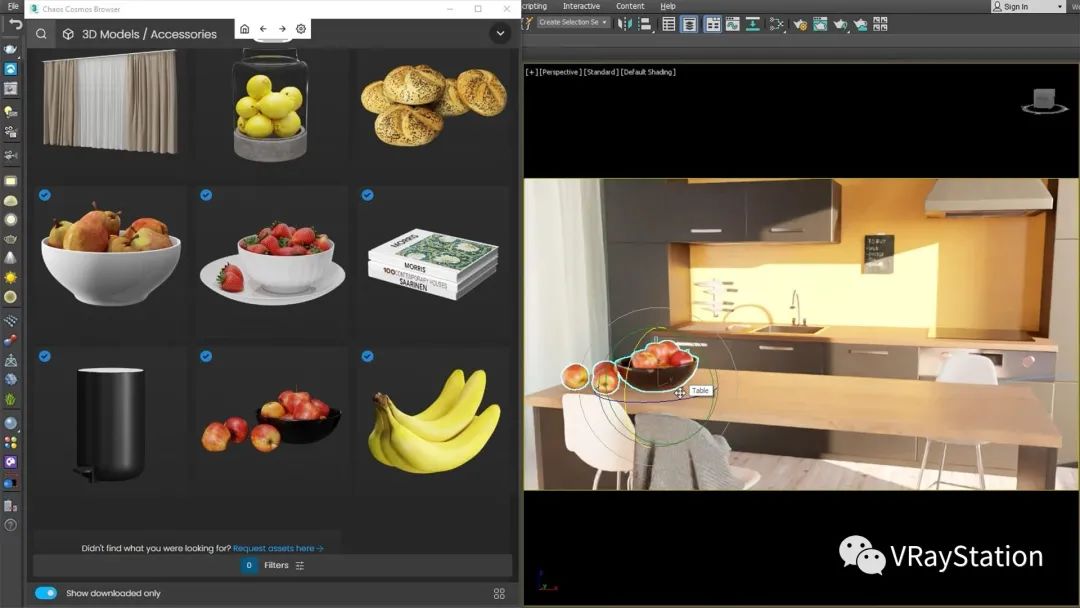The image size is (1080, 608).
Task: Go to Cosmos Browser home
Action: pos(244,29)
